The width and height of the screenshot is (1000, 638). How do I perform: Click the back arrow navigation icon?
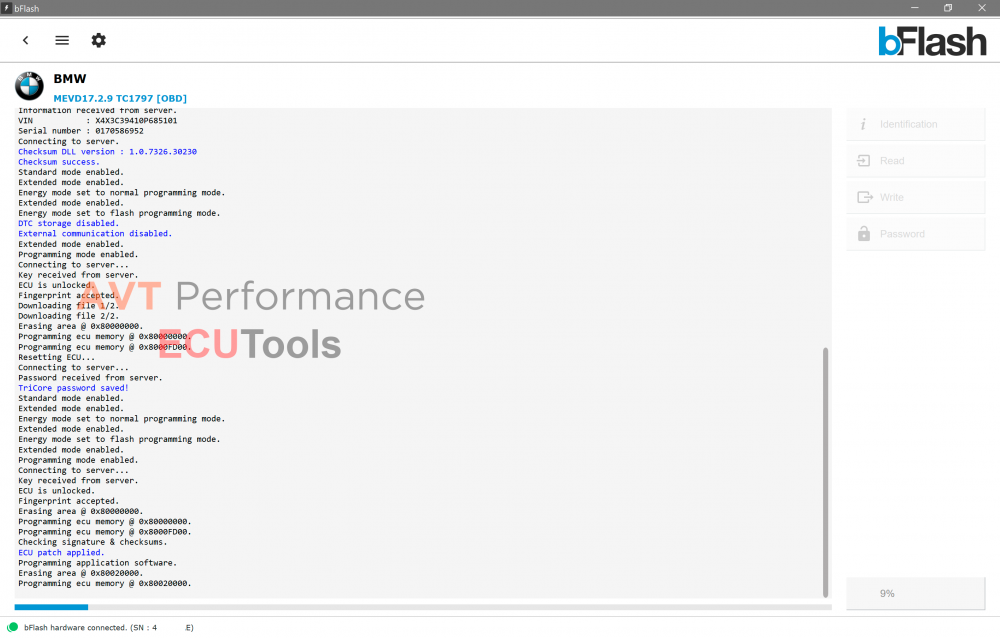pyautogui.click(x=25, y=40)
